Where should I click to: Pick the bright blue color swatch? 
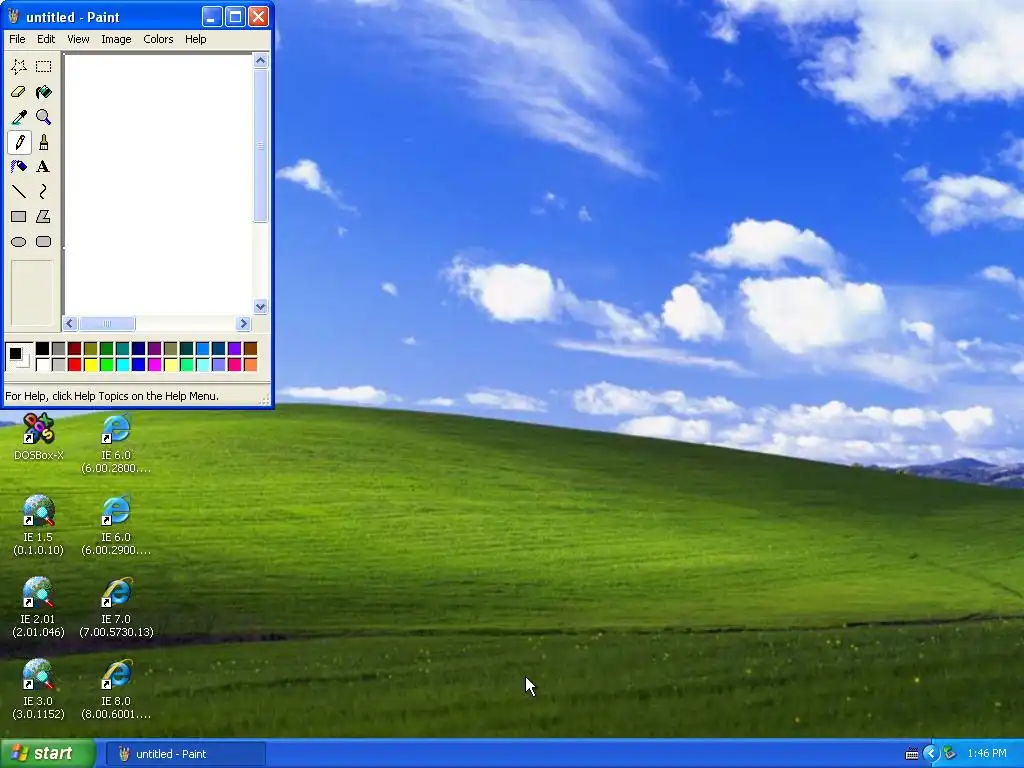point(138,364)
